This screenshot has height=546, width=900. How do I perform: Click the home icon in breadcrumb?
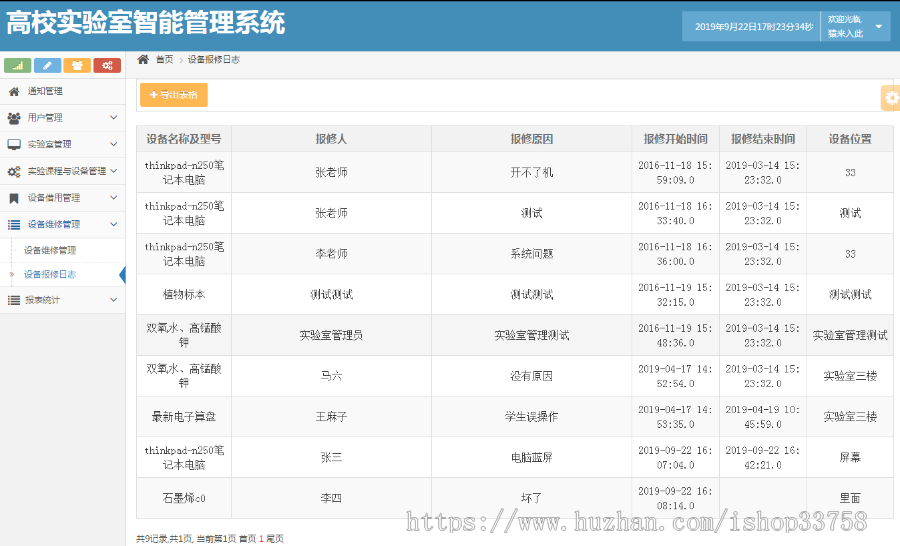[x=143, y=59]
